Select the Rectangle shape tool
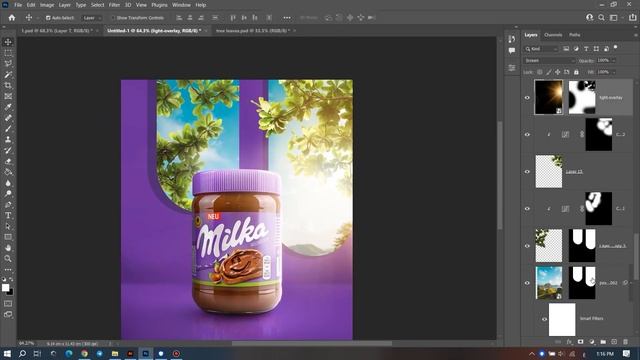The height and width of the screenshot is (360, 640). (x=8, y=237)
